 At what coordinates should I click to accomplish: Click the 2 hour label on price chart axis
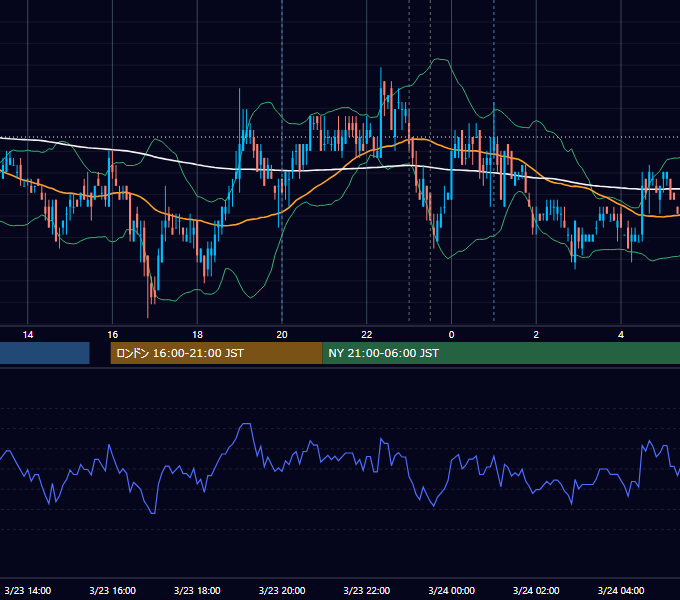pos(536,335)
